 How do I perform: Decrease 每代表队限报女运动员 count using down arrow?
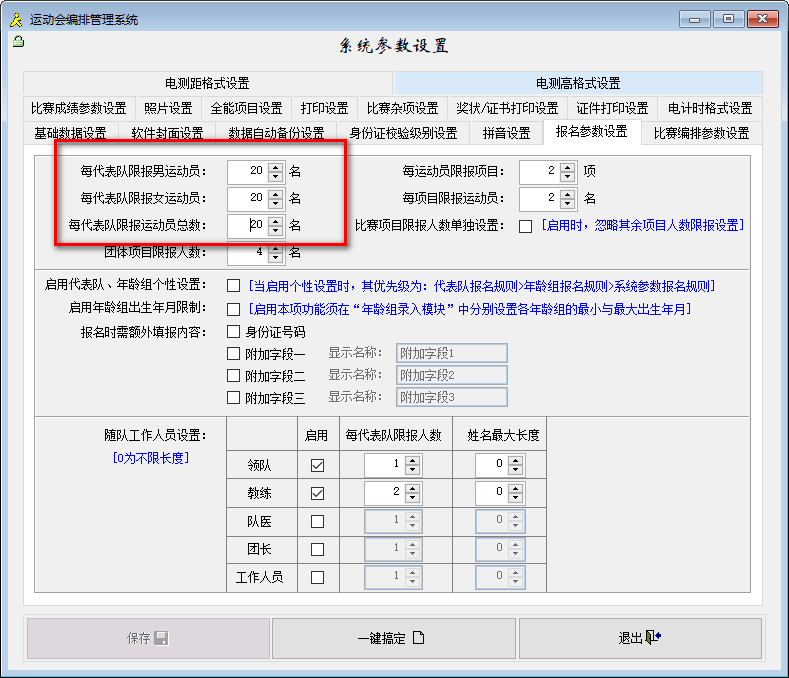[x=276, y=203]
